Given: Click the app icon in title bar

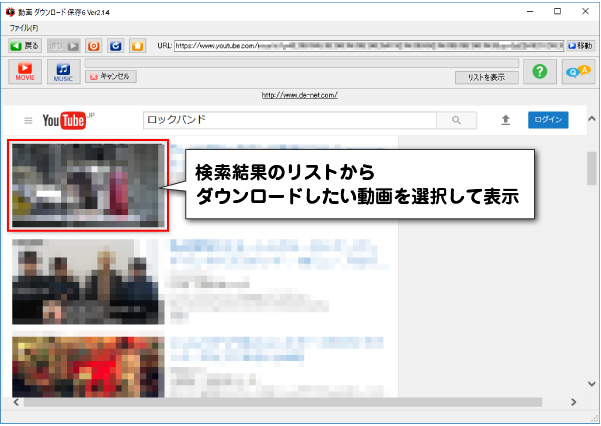Looking at the screenshot, I should [x=10, y=12].
